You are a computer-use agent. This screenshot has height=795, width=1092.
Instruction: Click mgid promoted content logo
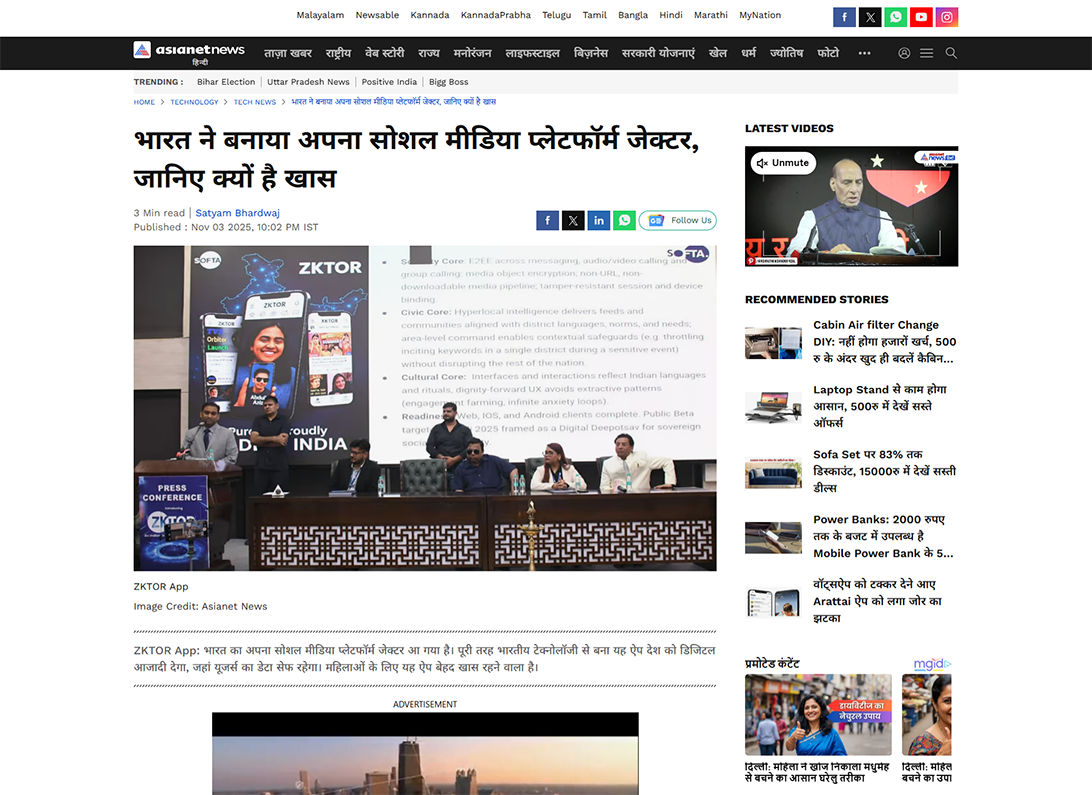click(x=932, y=664)
